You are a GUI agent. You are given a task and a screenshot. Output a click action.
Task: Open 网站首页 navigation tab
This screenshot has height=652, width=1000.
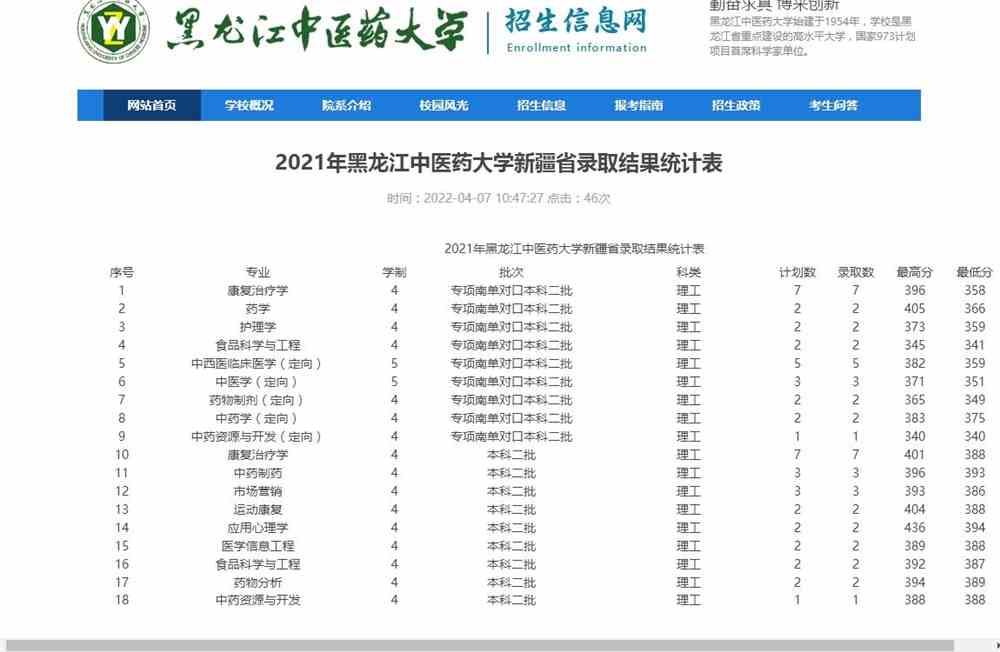point(152,105)
